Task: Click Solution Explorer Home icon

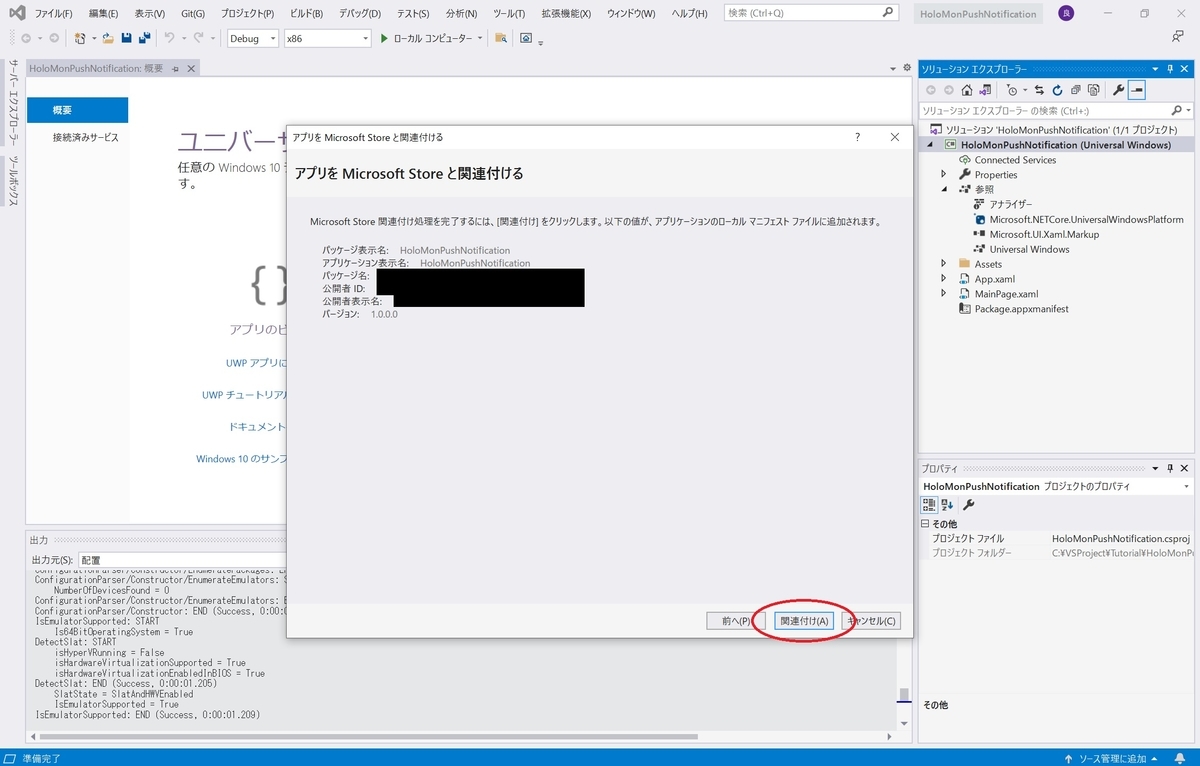Action: click(x=966, y=90)
